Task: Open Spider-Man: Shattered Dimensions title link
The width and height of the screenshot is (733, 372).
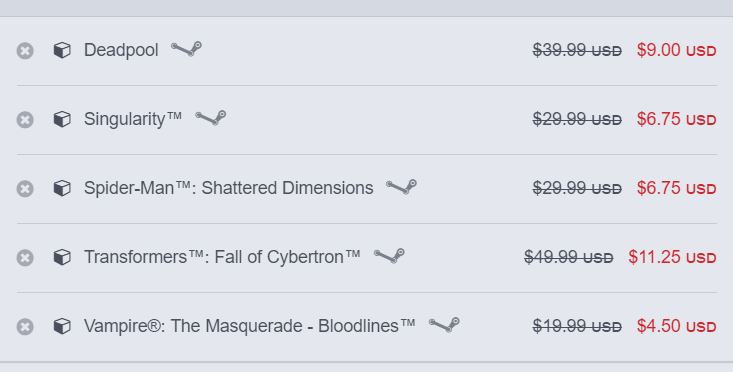Action: pyautogui.click(x=229, y=188)
